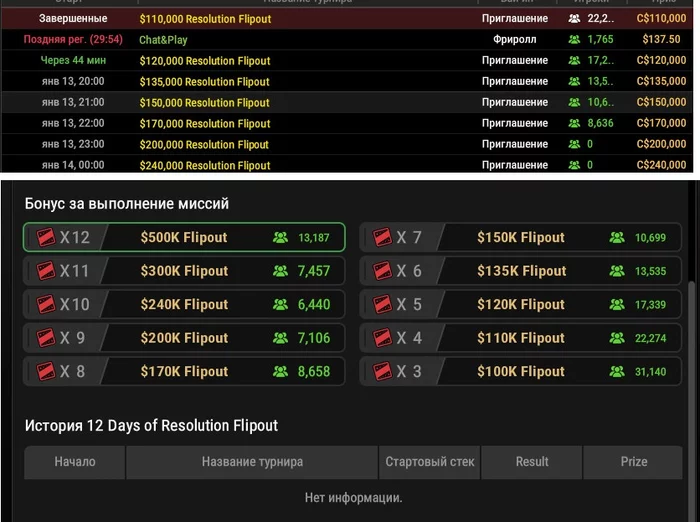Select the $240K Flipout mission tile
This screenshot has width=700, height=522.
(184, 305)
